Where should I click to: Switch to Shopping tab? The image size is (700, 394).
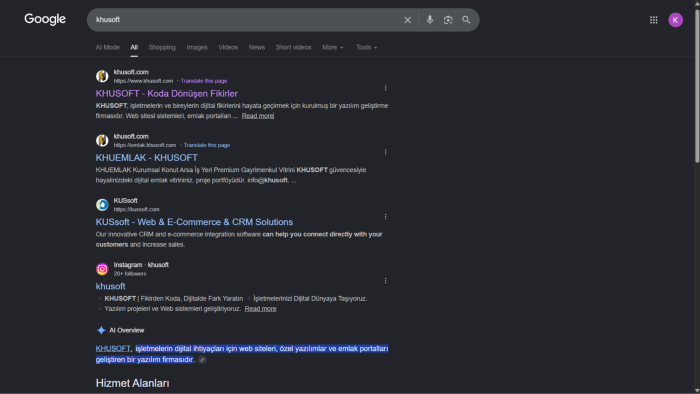(x=162, y=47)
